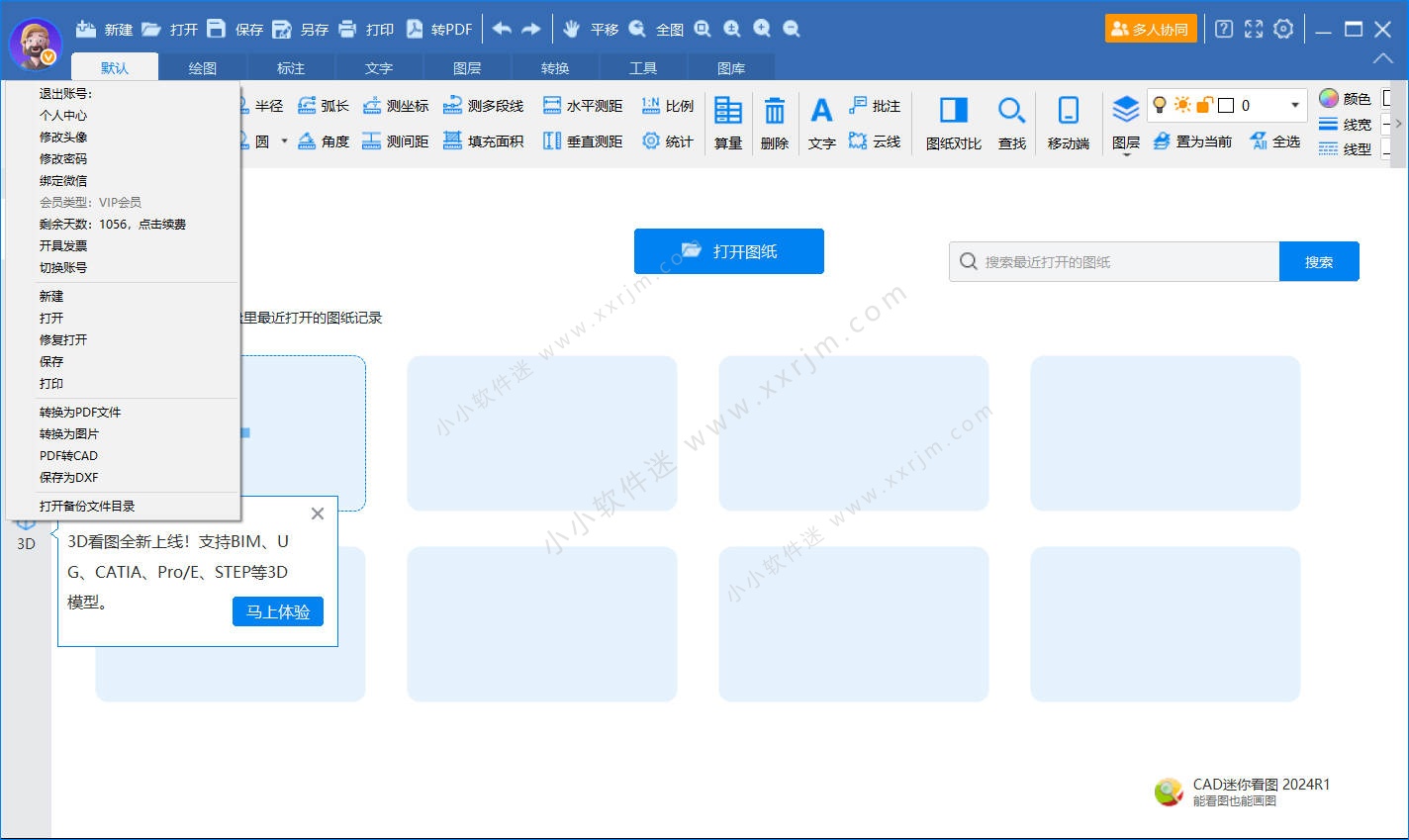
Task: Collapse the ribbon with the up chevron
Action: coord(1382,58)
